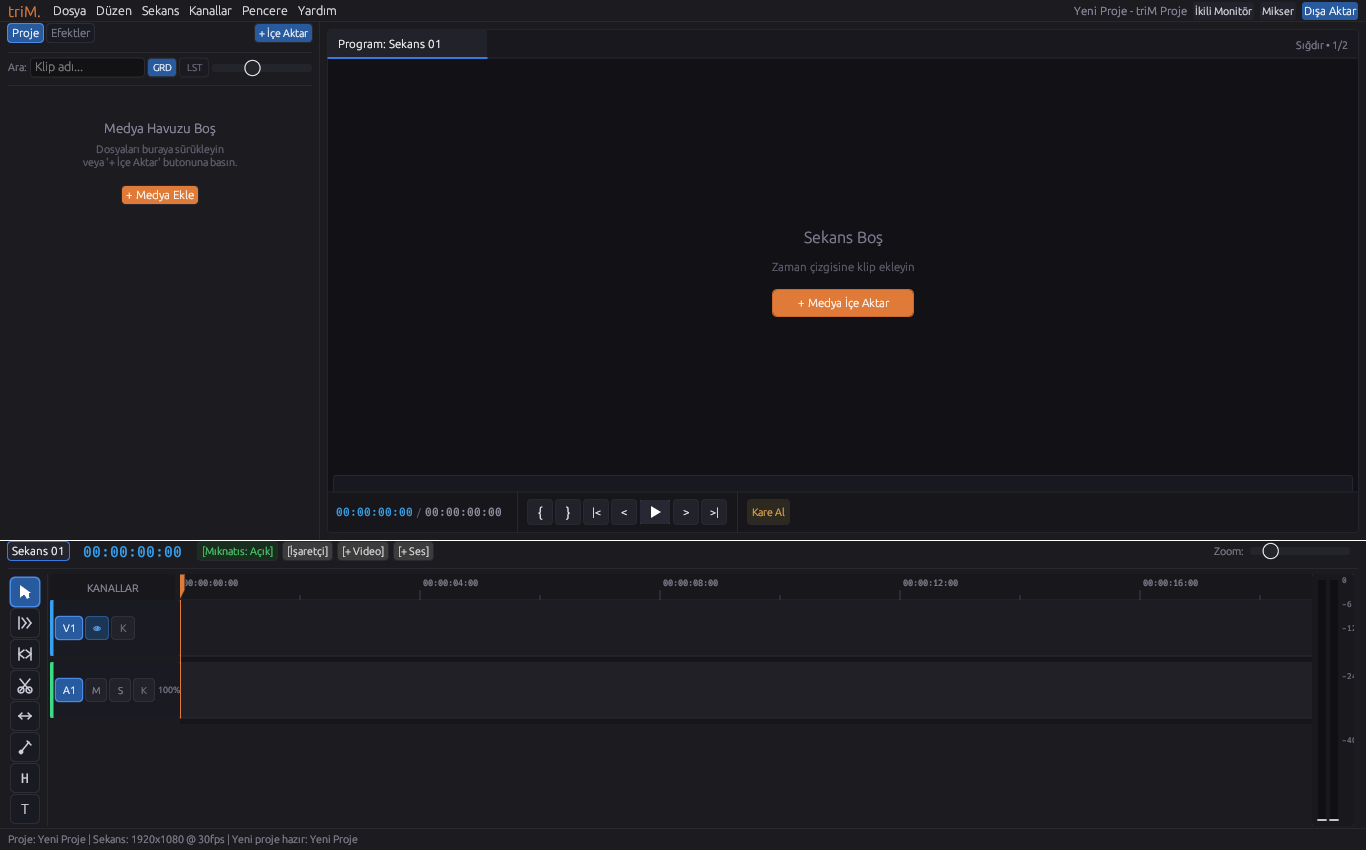This screenshot has width=1366, height=850.
Task: Switch media pool to LST list view
Action: coord(194,68)
